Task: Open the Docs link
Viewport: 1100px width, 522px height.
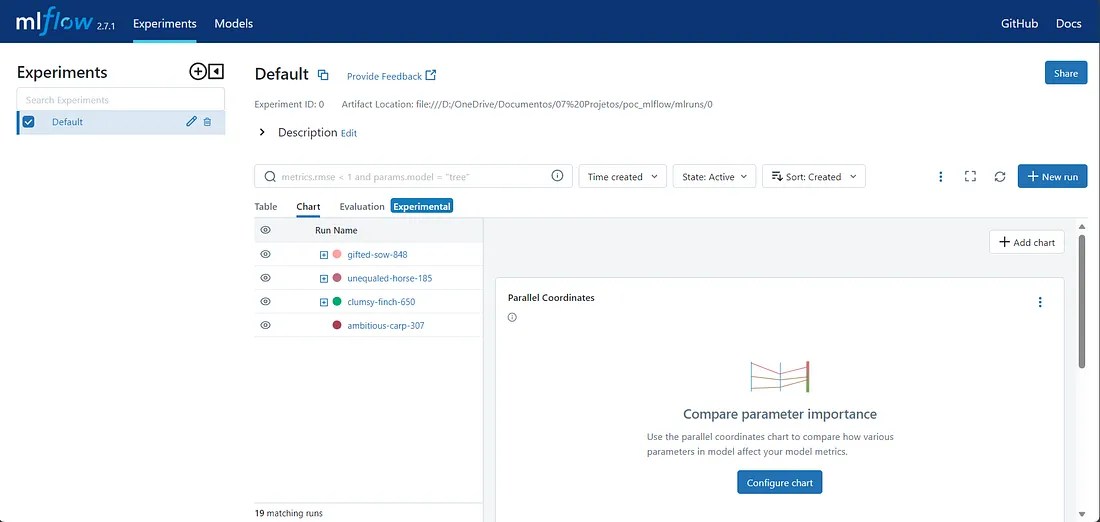Action: (x=1068, y=23)
